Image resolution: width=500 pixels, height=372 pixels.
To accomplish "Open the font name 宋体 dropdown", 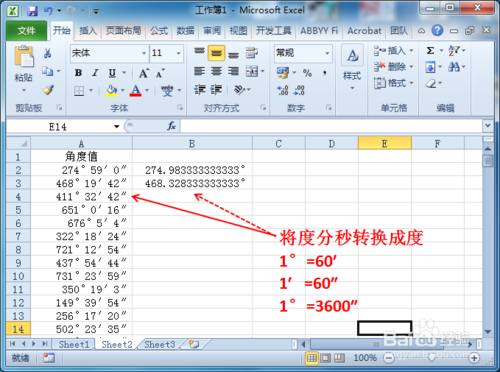I will [144, 53].
